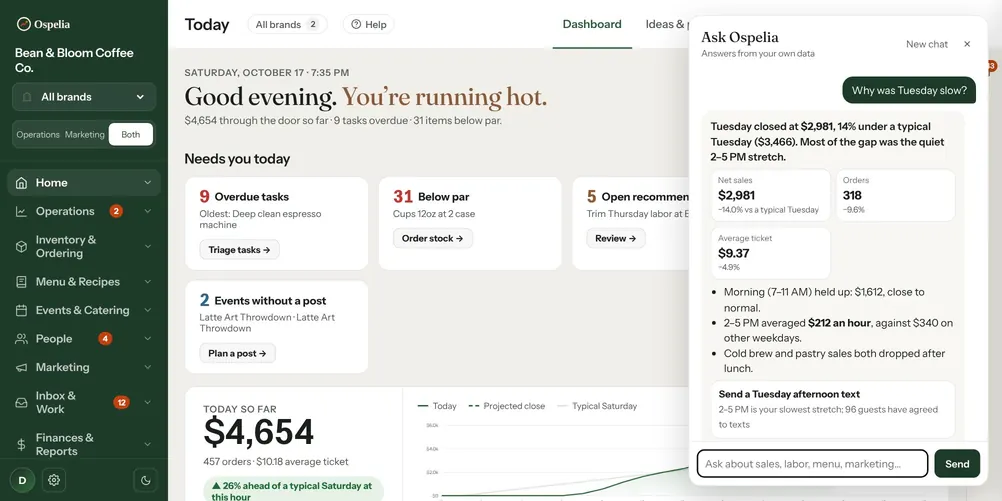This screenshot has width=1002, height=501.
Task: Click the Ospelia logo icon
Action: [24, 24]
